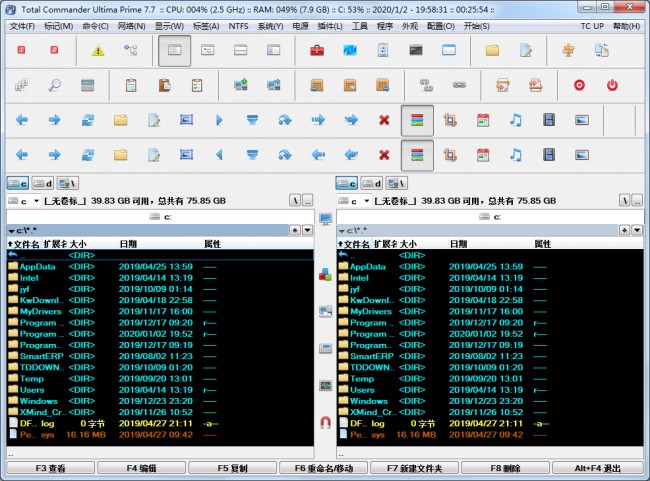Toggle the vertical sidebar panel view icon
This screenshot has height=481, width=650.
(274, 51)
